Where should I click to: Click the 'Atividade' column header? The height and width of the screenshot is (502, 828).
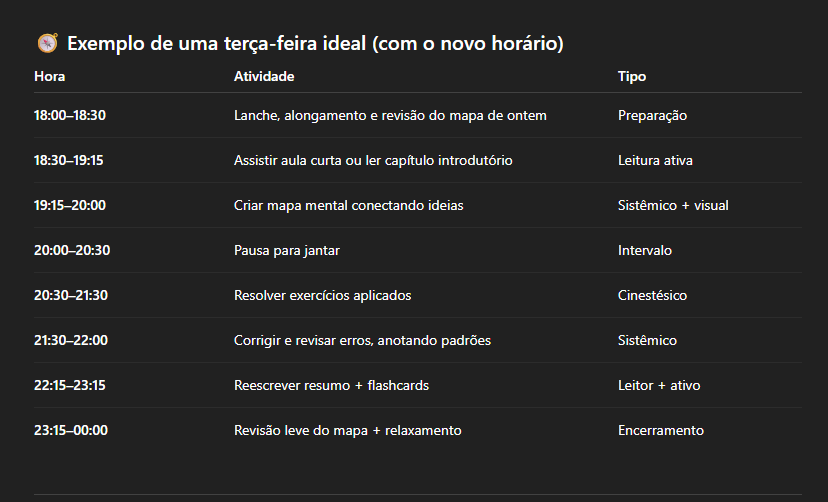click(x=264, y=77)
